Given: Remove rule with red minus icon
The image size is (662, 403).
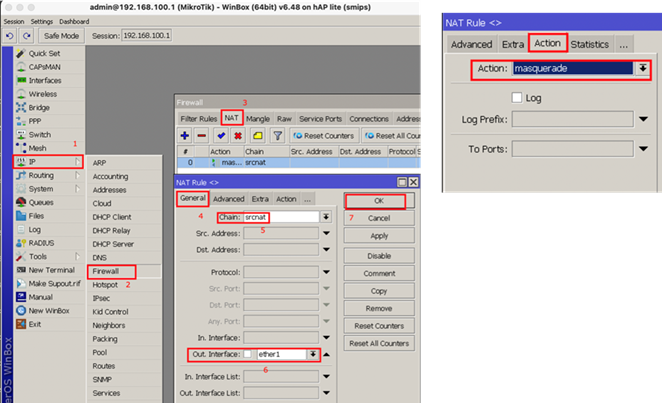Looking at the screenshot, I should [x=202, y=135].
